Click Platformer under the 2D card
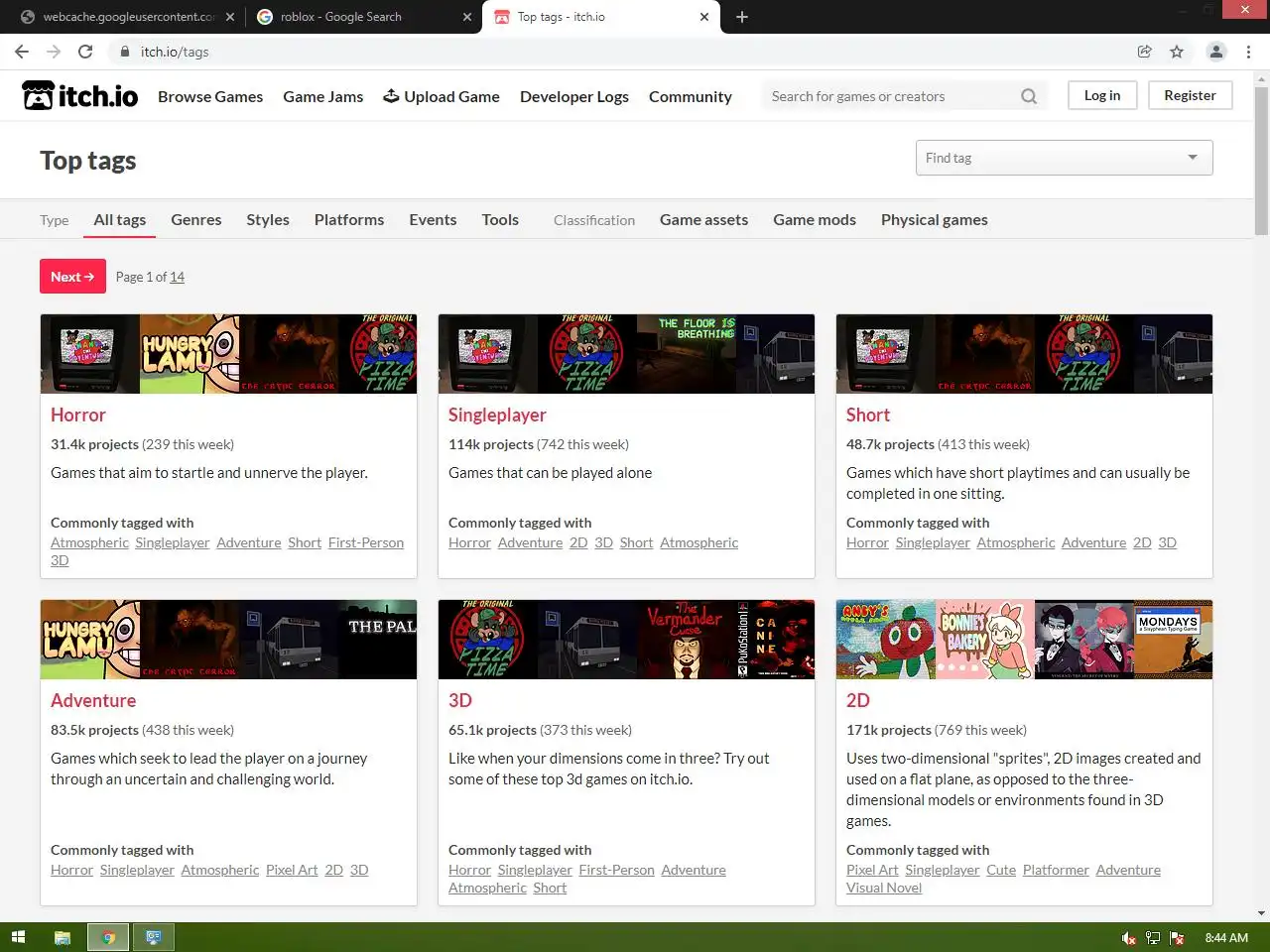 (1056, 870)
